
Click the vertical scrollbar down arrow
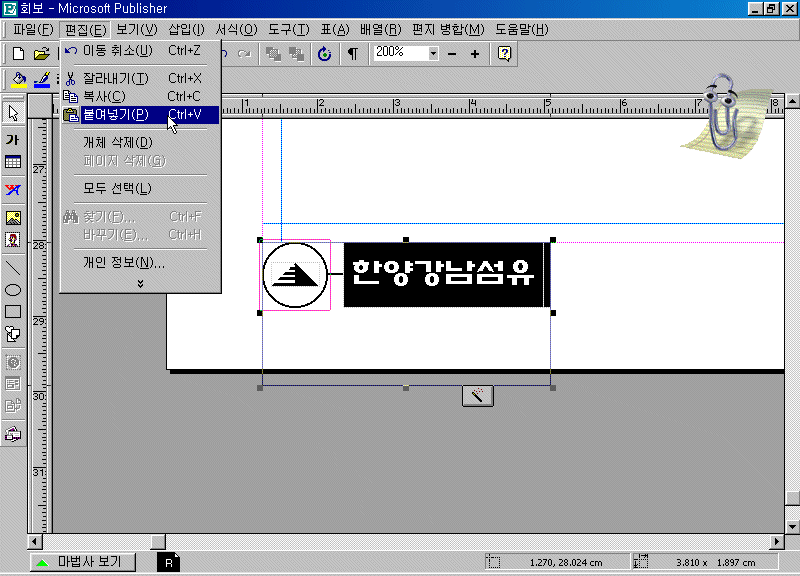[792, 527]
